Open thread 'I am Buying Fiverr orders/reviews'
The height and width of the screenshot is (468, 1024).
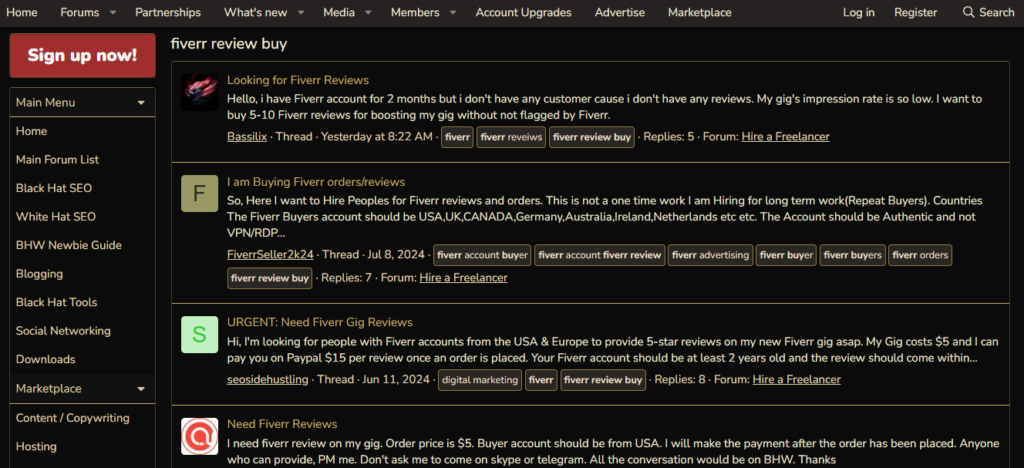pos(316,182)
